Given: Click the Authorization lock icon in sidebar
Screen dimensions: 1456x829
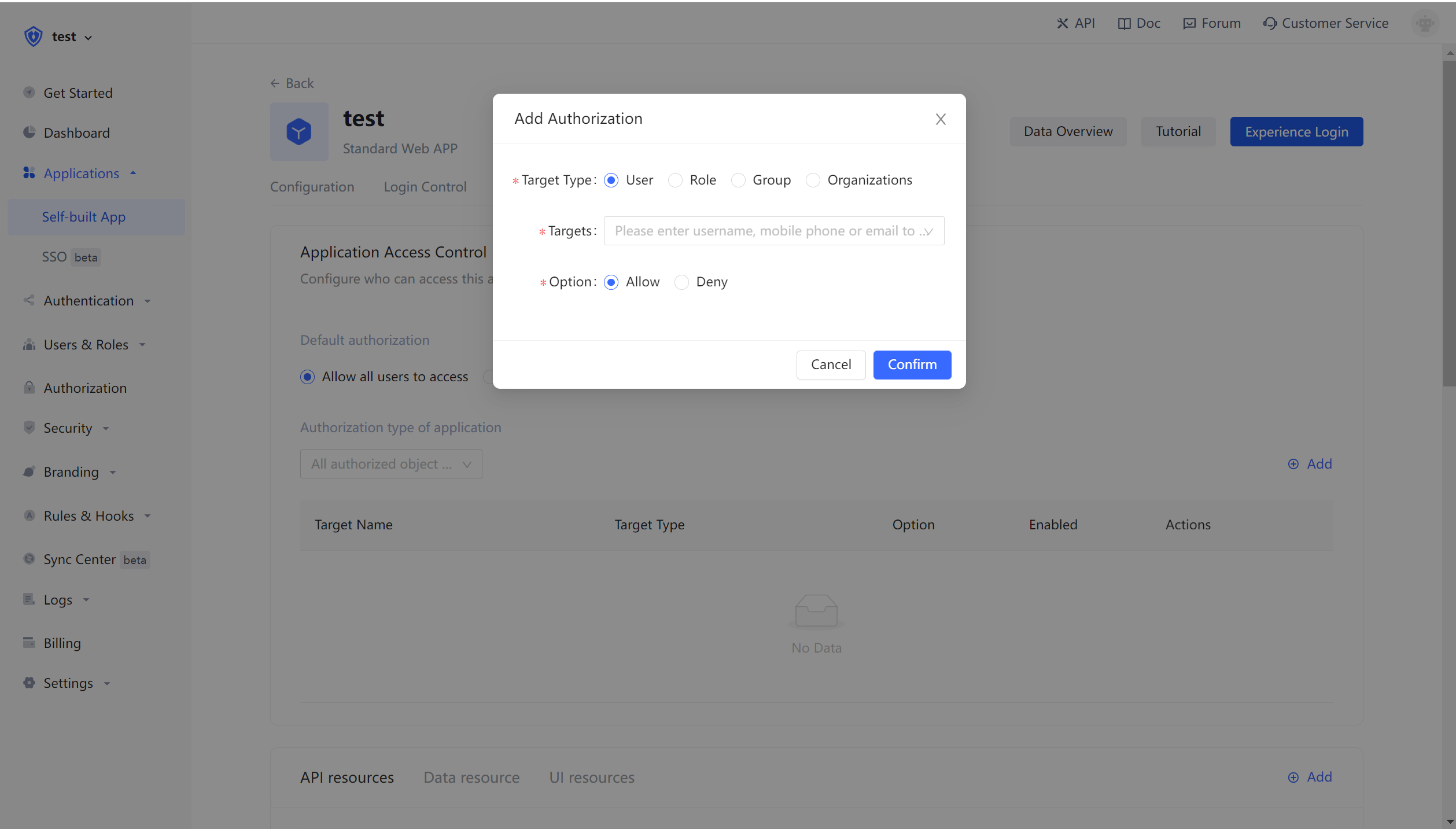Looking at the screenshot, I should 29,388.
